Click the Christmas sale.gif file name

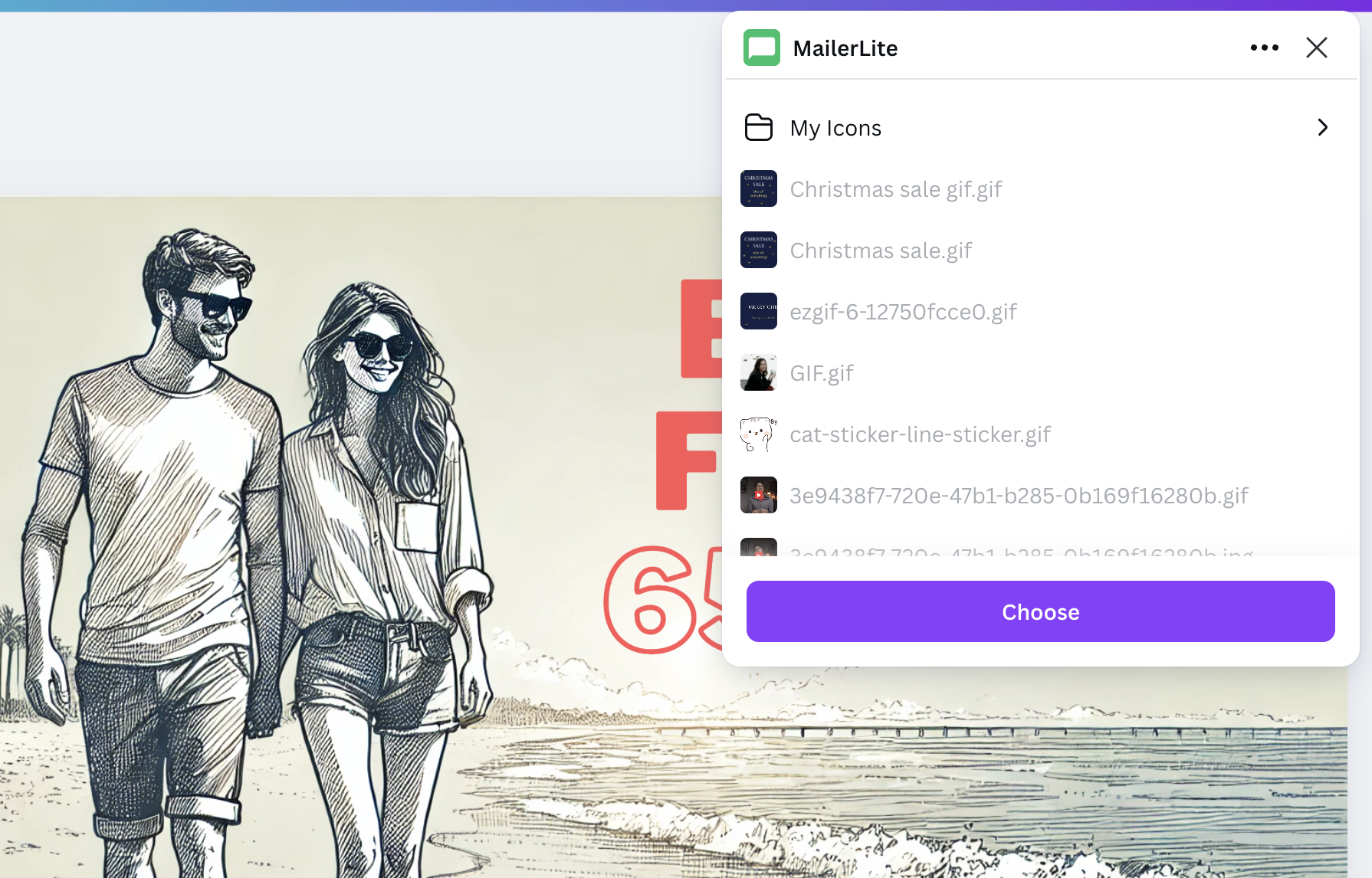point(881,251)
